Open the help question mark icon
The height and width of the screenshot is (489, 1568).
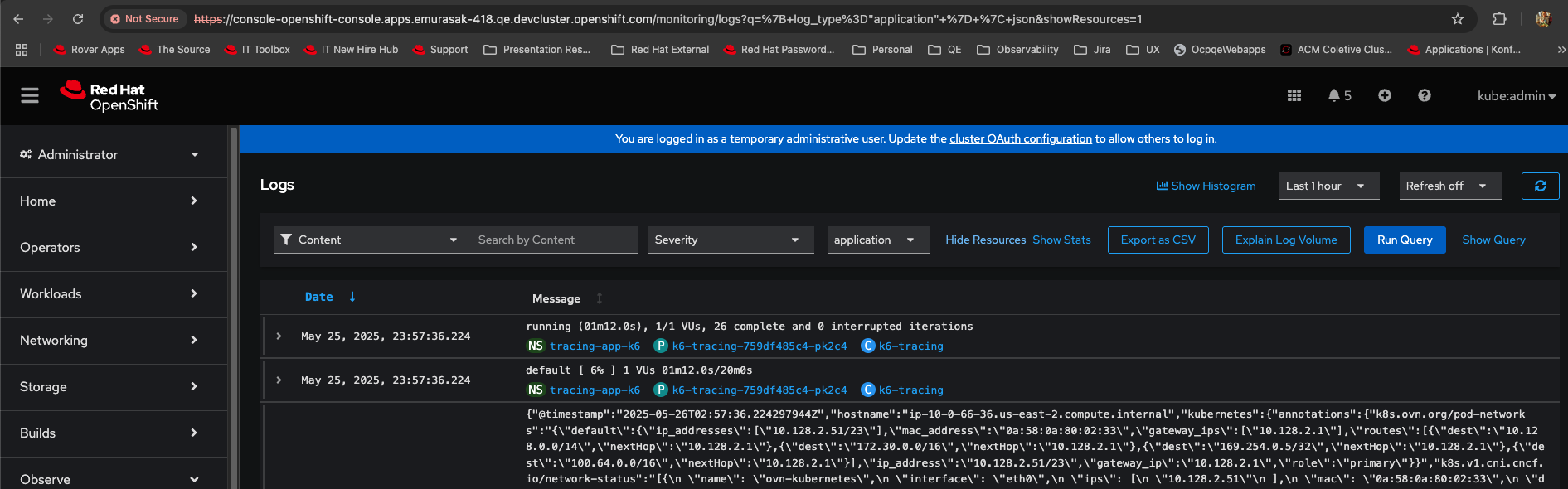click(1424, 96)
